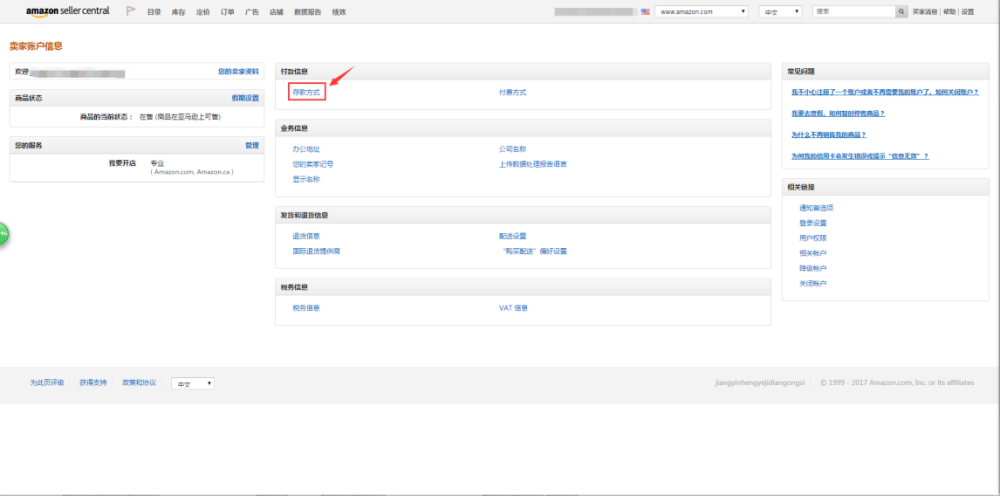
Task: Click the green floating circle on left edge
Action: 3,233
